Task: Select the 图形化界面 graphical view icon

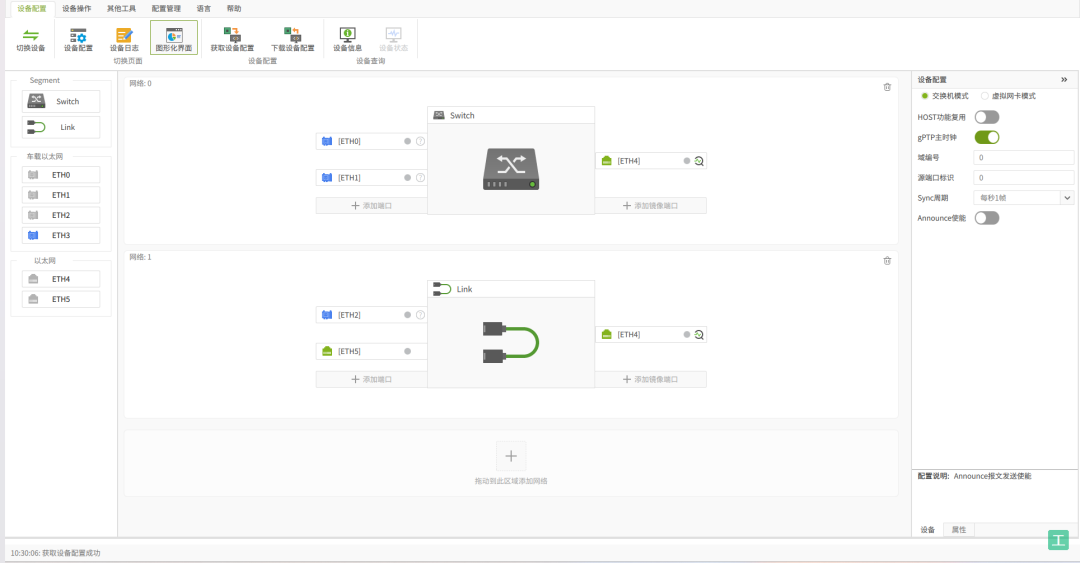Action: (x=174, y=38)
